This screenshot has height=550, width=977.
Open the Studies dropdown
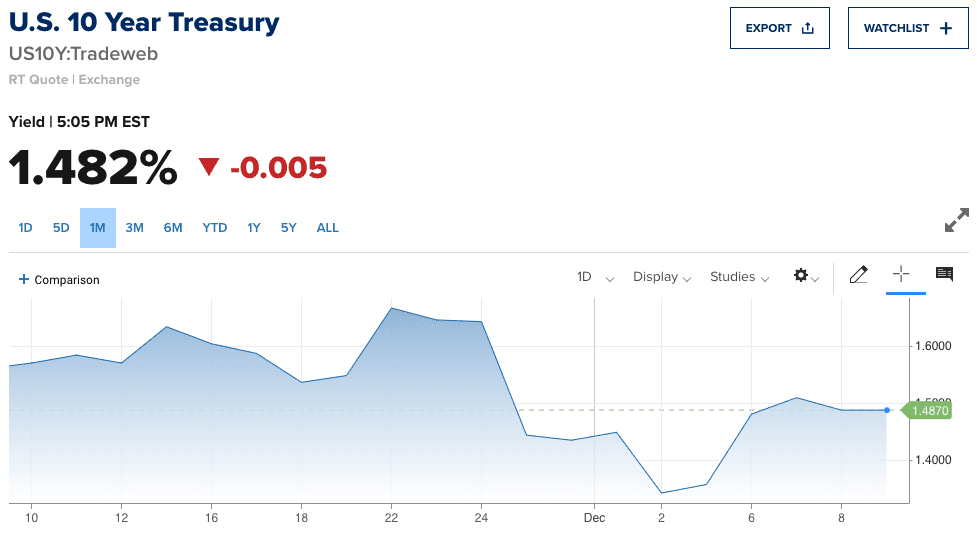739,277
